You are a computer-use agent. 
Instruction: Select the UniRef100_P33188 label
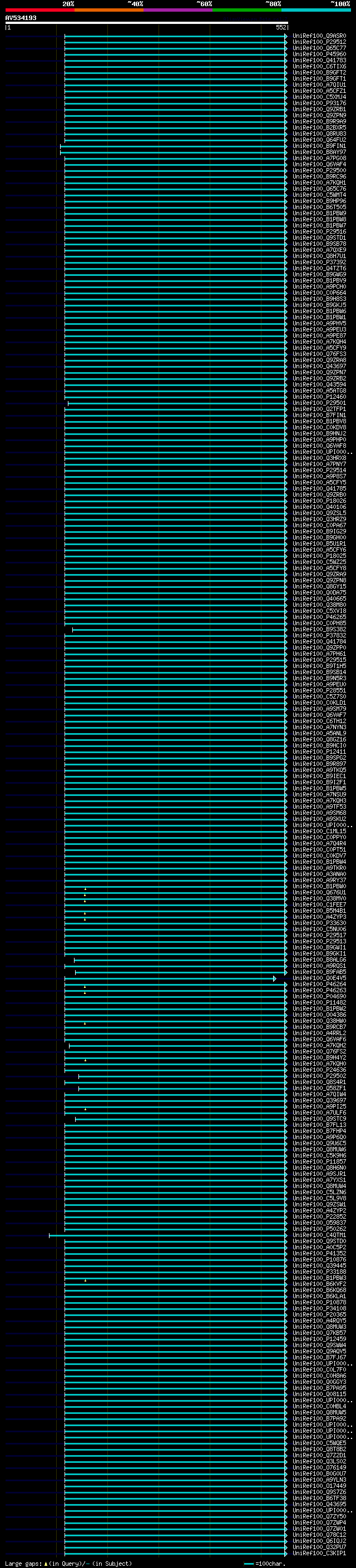click(319, 1272)
